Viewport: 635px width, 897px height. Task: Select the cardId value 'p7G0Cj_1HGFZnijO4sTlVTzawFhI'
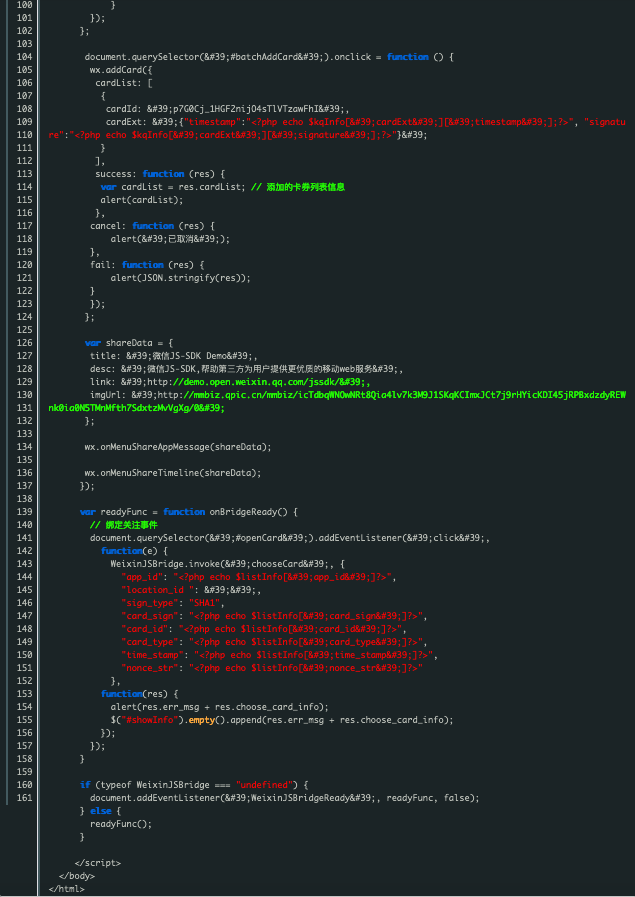[246, 109]
